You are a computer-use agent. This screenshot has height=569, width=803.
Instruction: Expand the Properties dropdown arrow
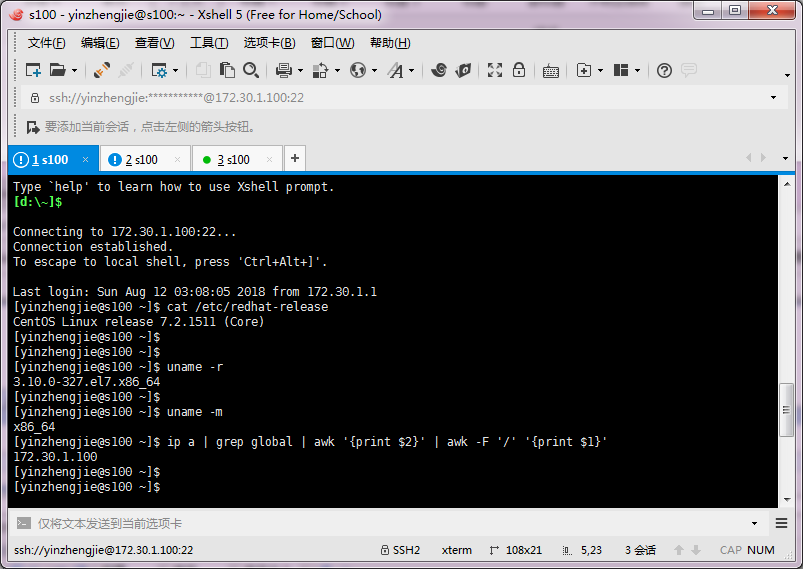click(176, 71)
